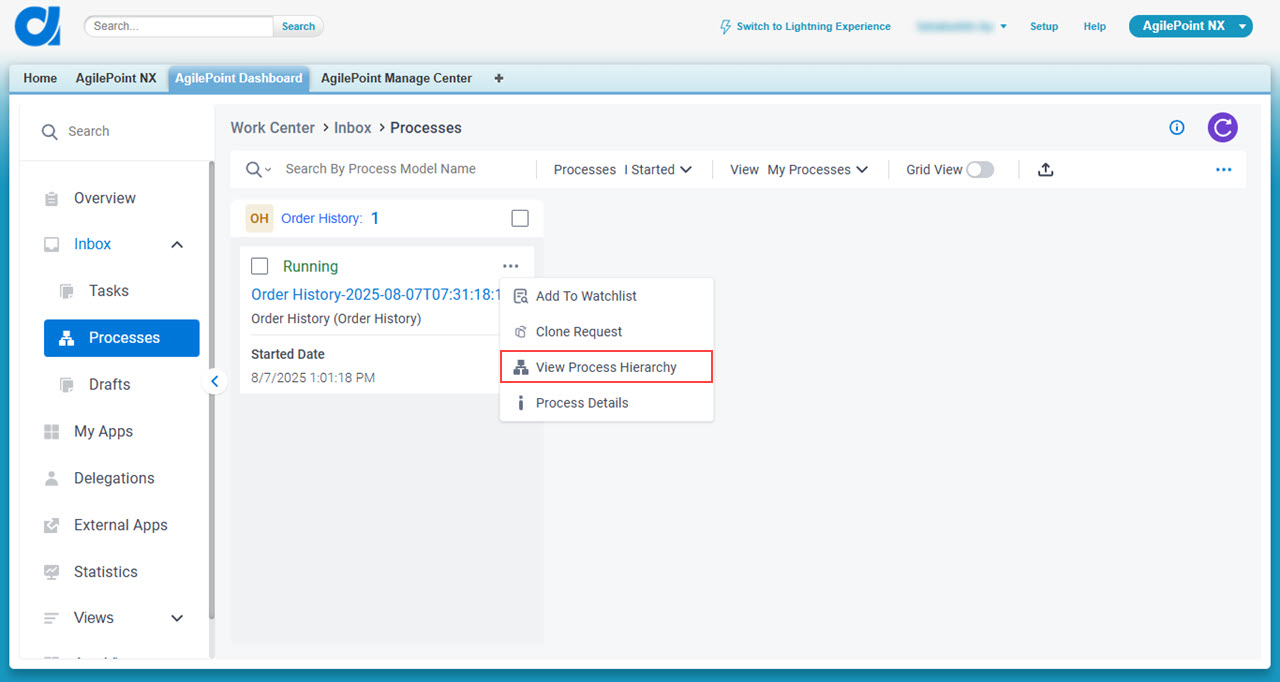Select View Process Hierarchy menu item
1280x682 pixels.
coord(606,367)
